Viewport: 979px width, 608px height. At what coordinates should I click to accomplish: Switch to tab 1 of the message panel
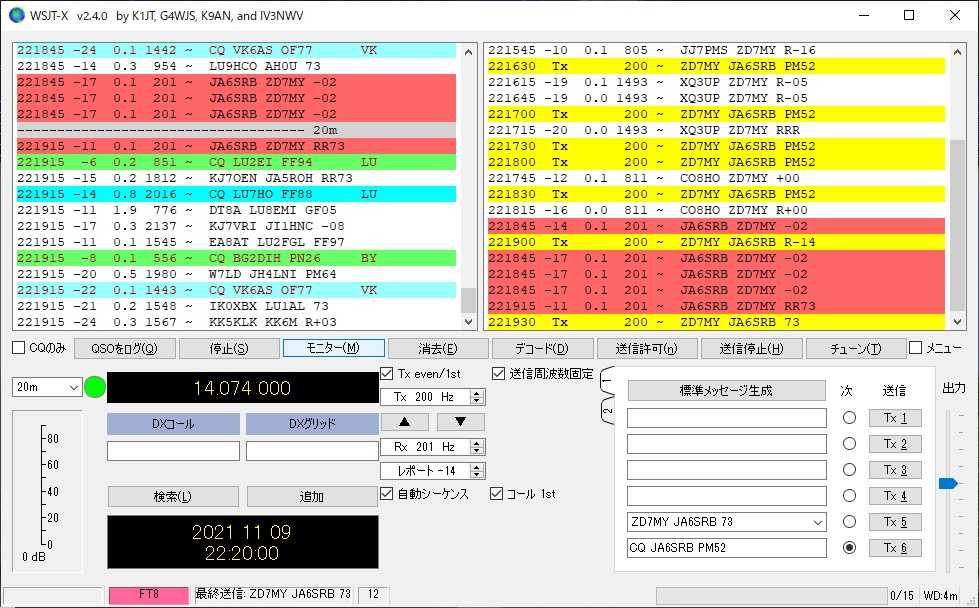[606, 379]
